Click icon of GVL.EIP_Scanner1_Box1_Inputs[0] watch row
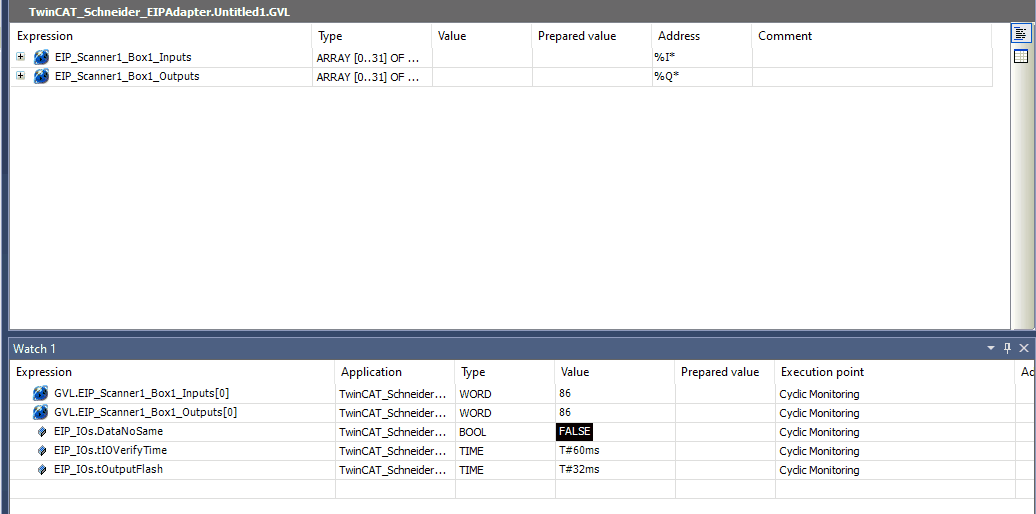Screen dimensions: 1036x514 (x=40, y=394)
